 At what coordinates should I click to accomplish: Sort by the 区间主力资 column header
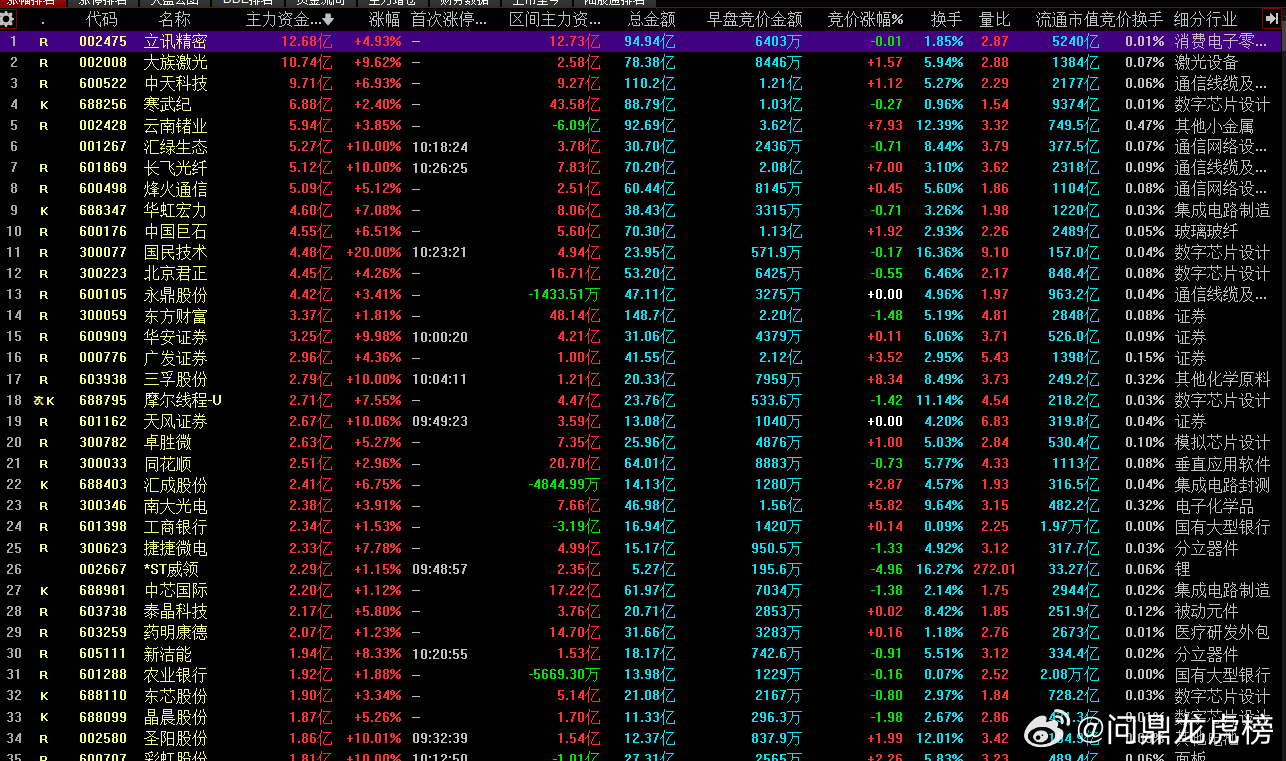point(555,19)
